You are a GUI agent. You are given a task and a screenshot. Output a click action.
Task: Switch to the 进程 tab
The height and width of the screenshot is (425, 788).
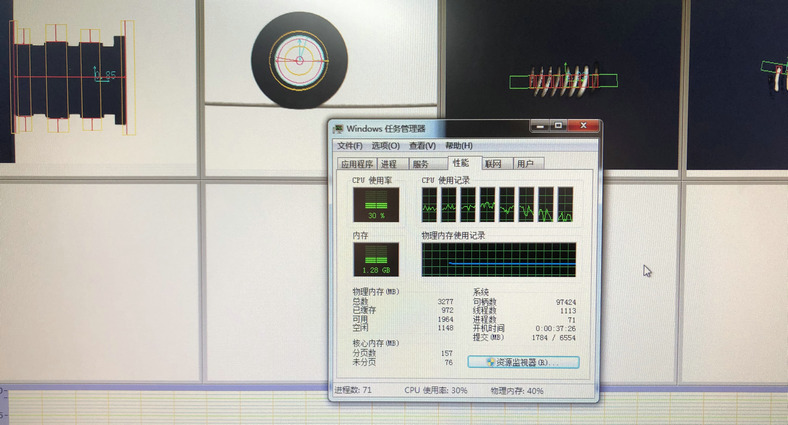[x=390, y=164]
